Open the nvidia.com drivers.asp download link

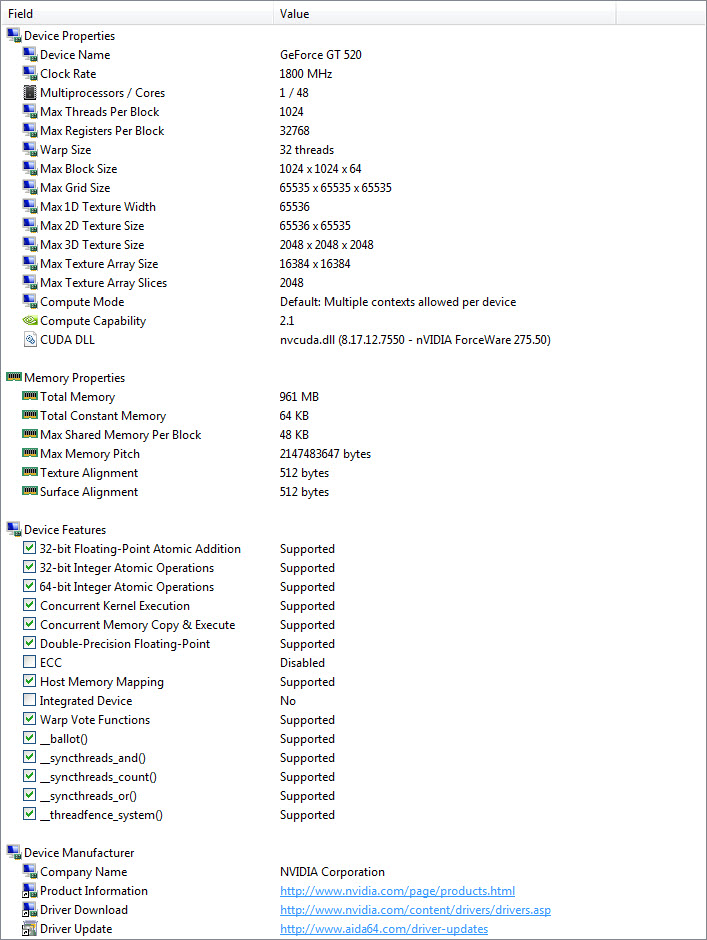coord(416,910)
